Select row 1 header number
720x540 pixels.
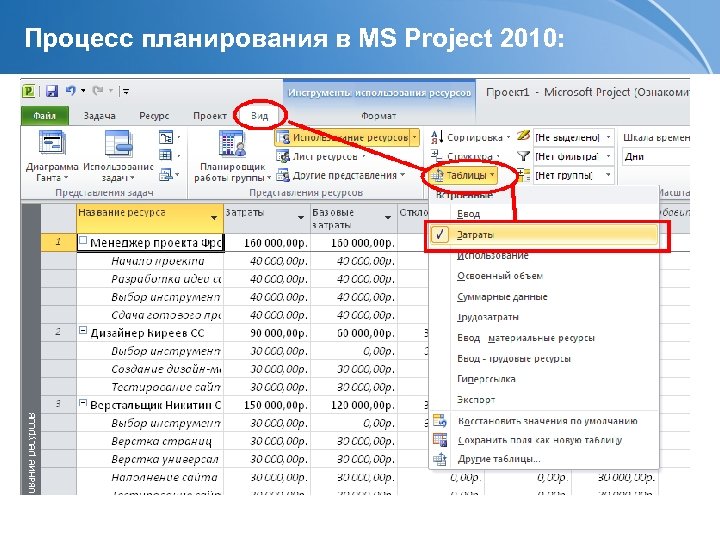click(x=59, y=242)
